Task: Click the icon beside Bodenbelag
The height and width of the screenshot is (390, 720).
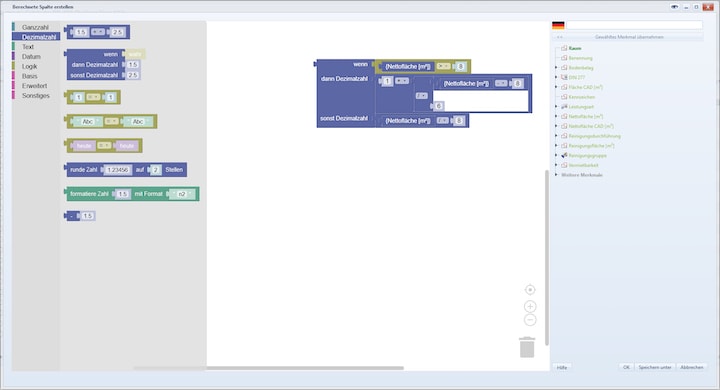Action: pos(564,68)
